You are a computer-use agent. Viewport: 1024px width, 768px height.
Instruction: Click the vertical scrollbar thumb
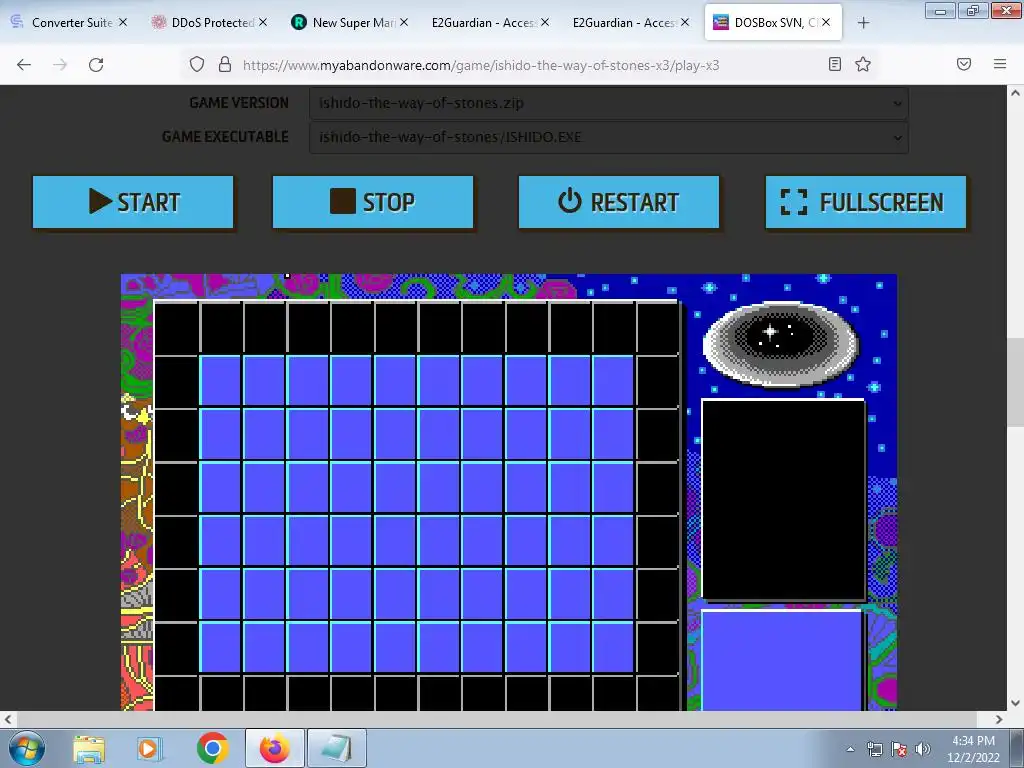tap(1016, 383)
